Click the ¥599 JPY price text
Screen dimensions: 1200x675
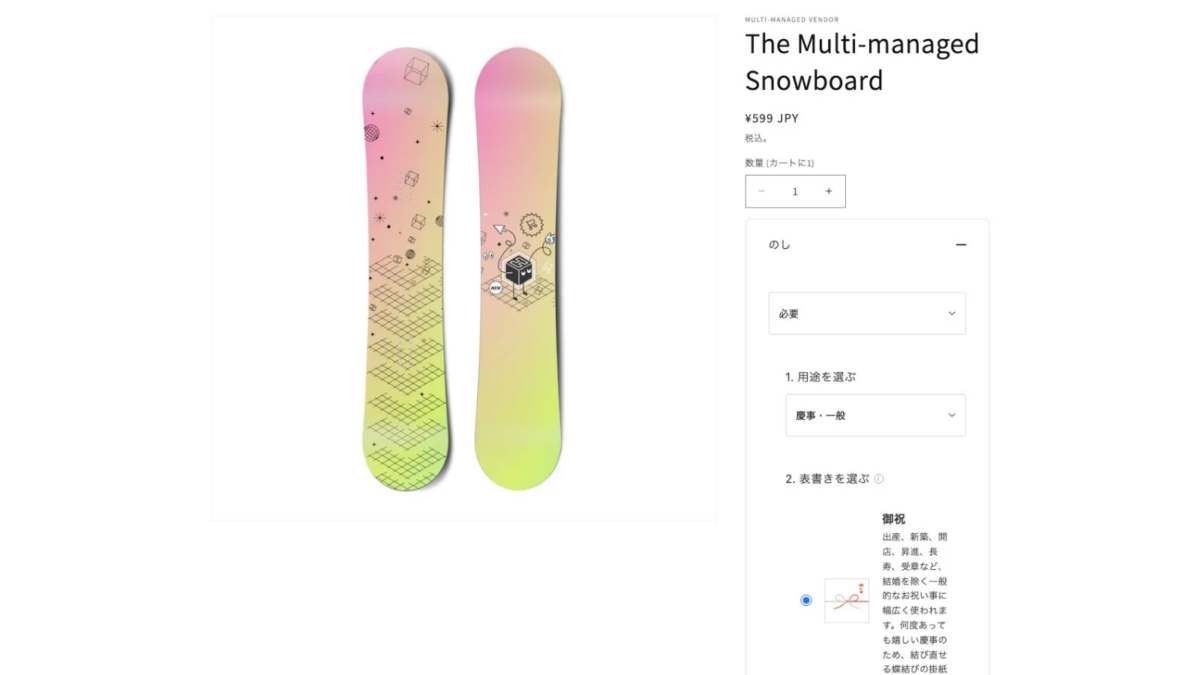pos(769,117)
